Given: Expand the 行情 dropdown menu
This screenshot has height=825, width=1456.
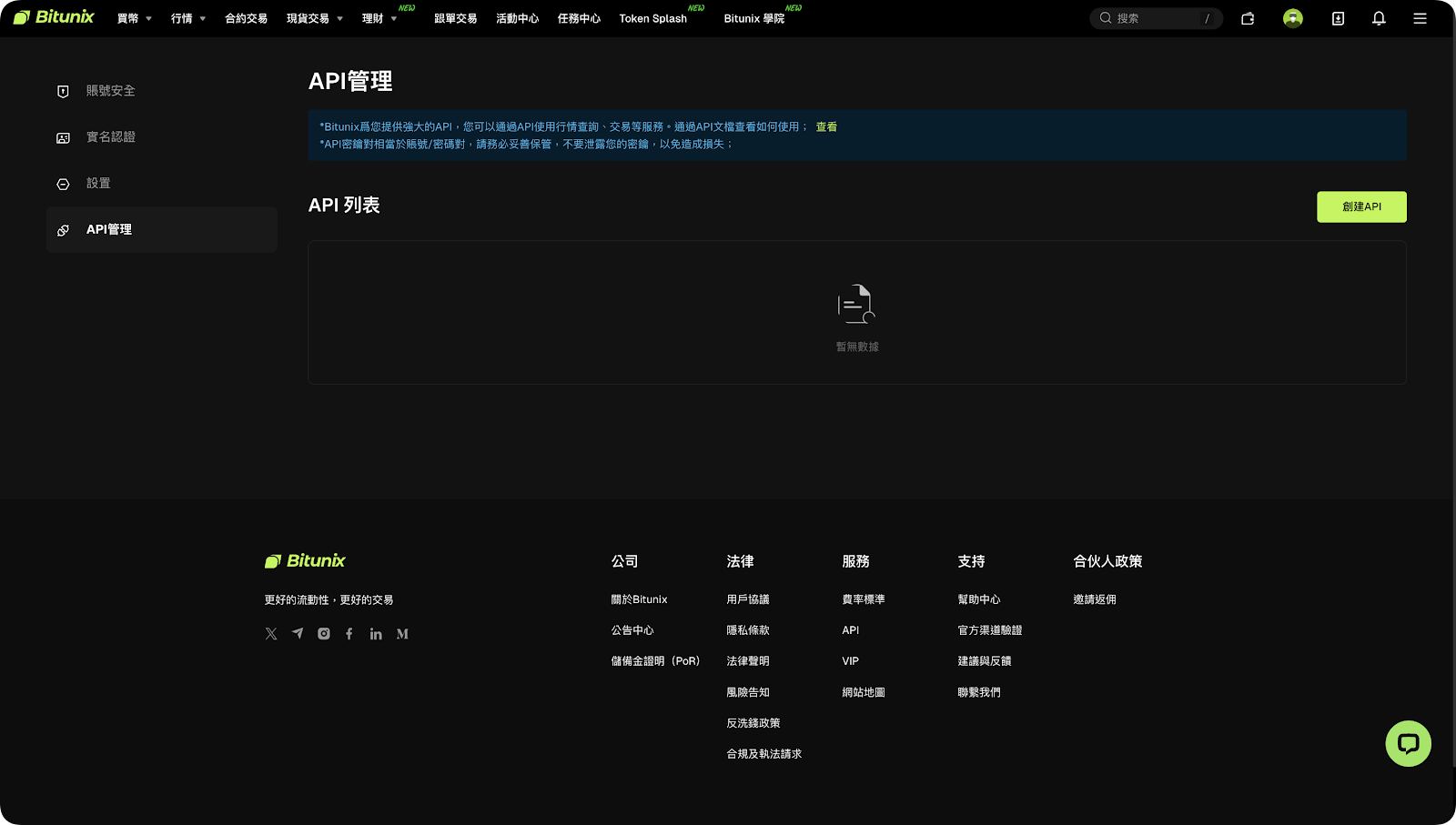Looking at the screenshot, I should click(x=187, y=18).
